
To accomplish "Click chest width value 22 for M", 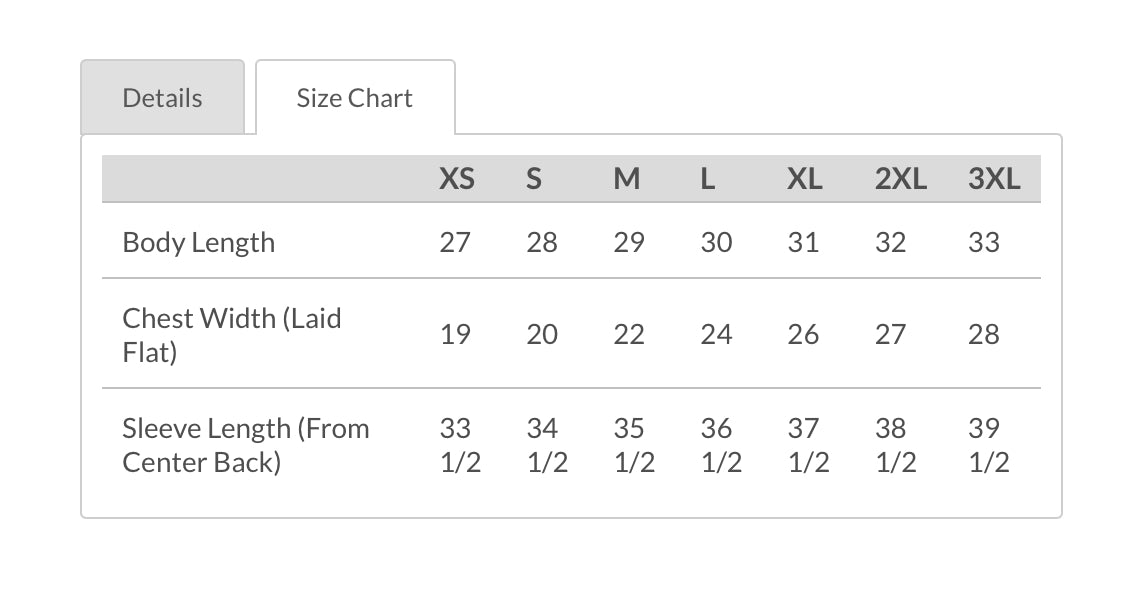I will (x=629, y=334).
